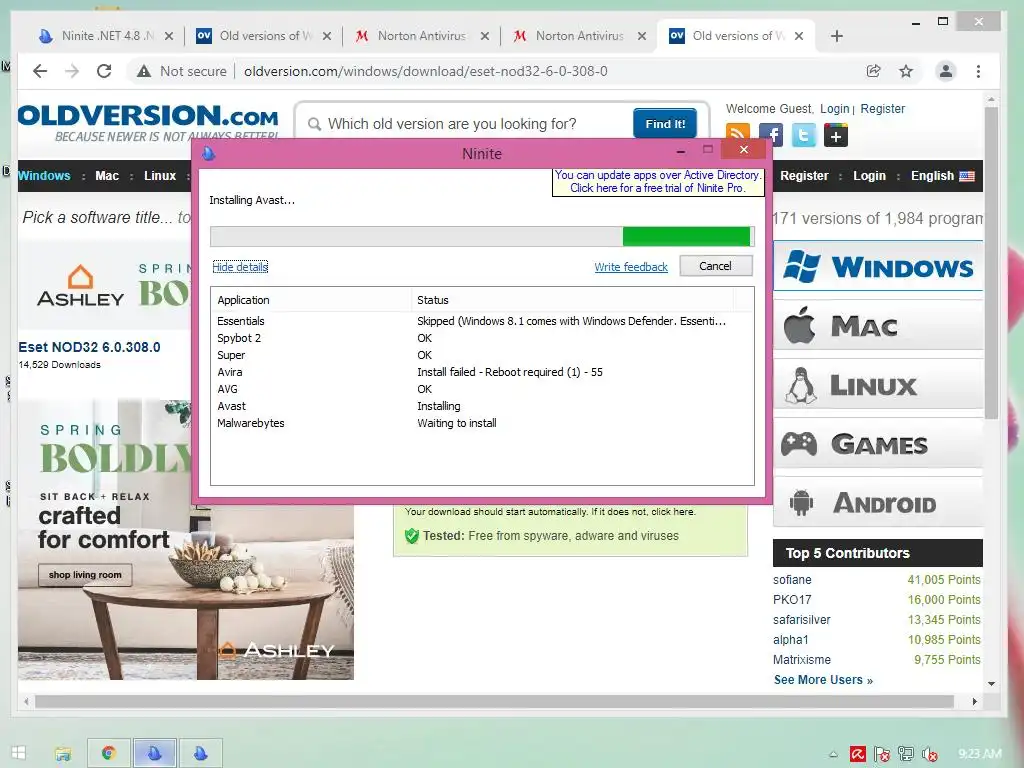This screenshot has height=768, width=1024.
Task: Click Login in the black nav bar
Action: 869,176
